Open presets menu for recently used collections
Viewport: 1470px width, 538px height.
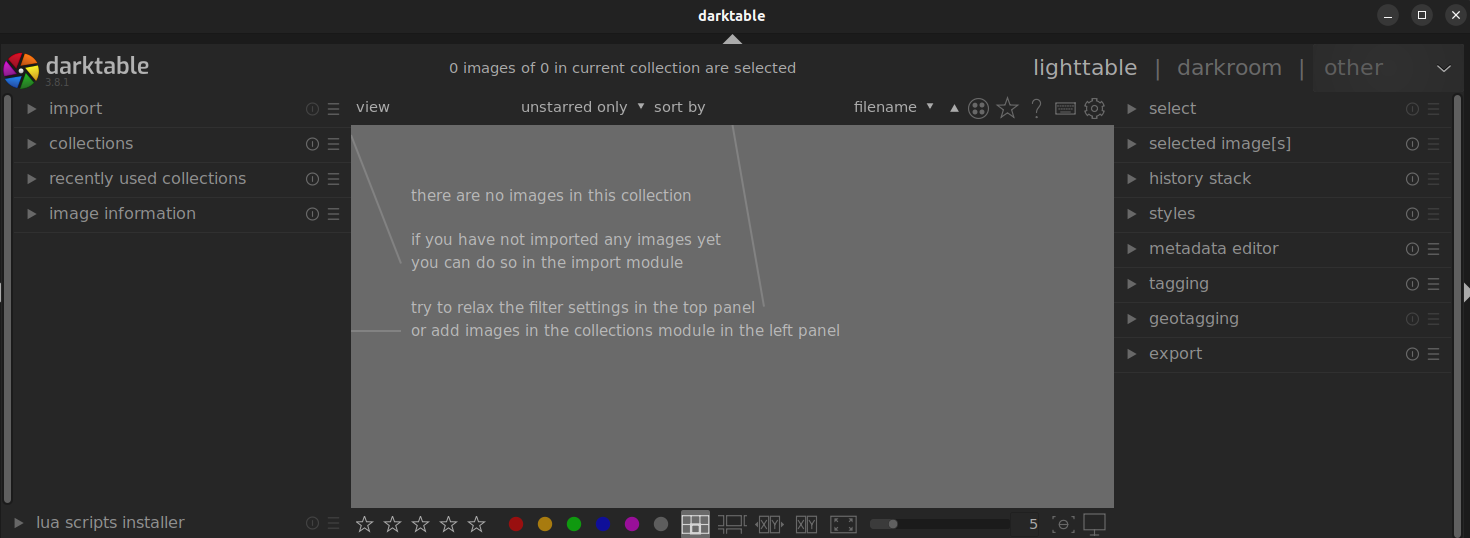334,179
